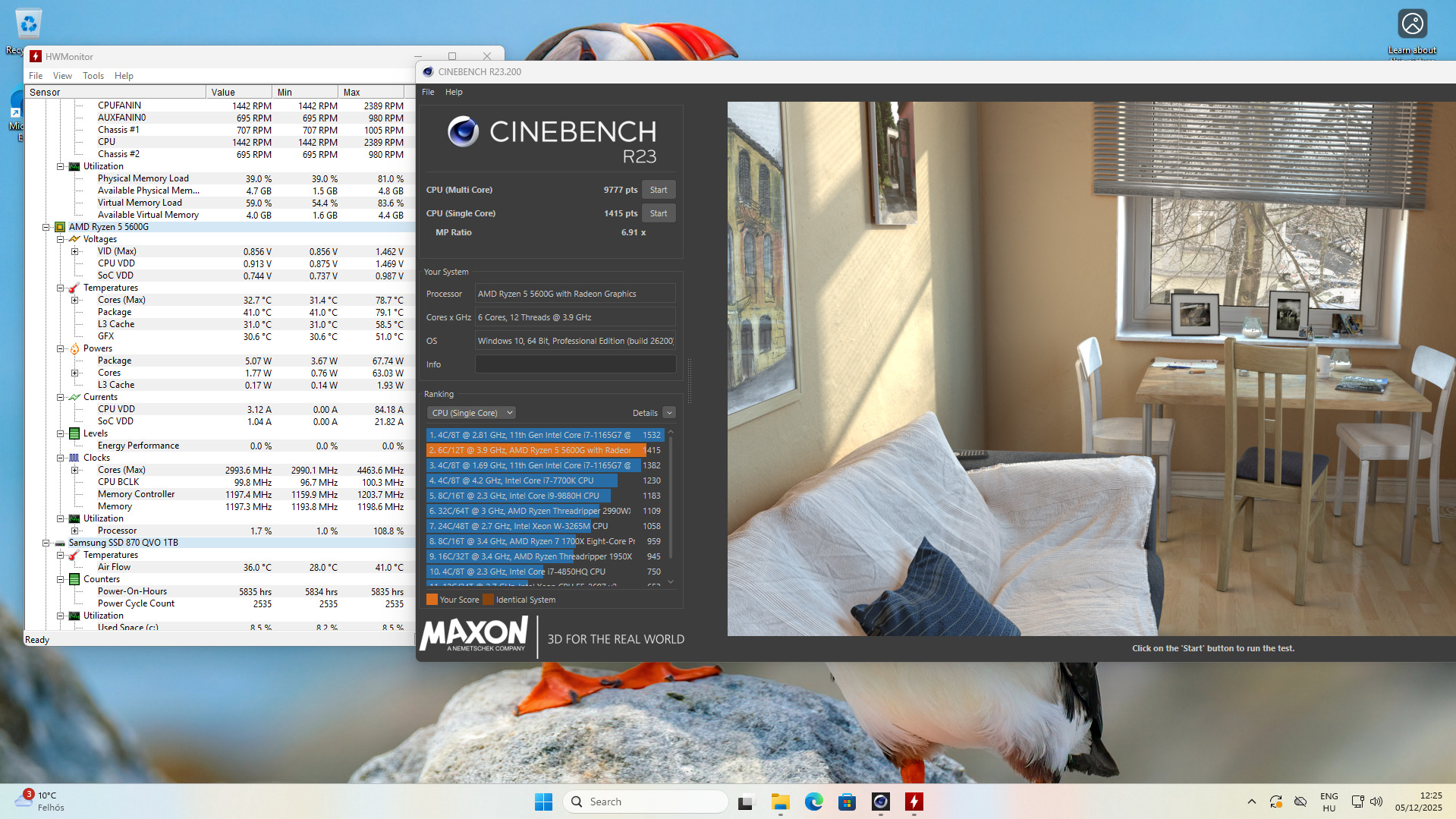The image size is (1456, 819).
Task: Click the Min column header
Action: click(x=304, y=92)
